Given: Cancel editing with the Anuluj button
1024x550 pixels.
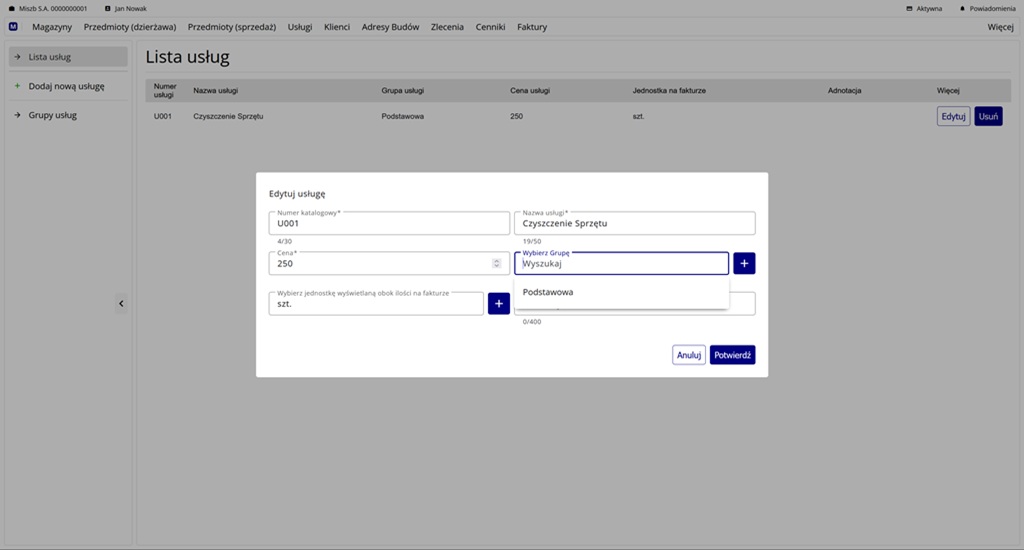Looking at the screenshot, I should (688, 355).
